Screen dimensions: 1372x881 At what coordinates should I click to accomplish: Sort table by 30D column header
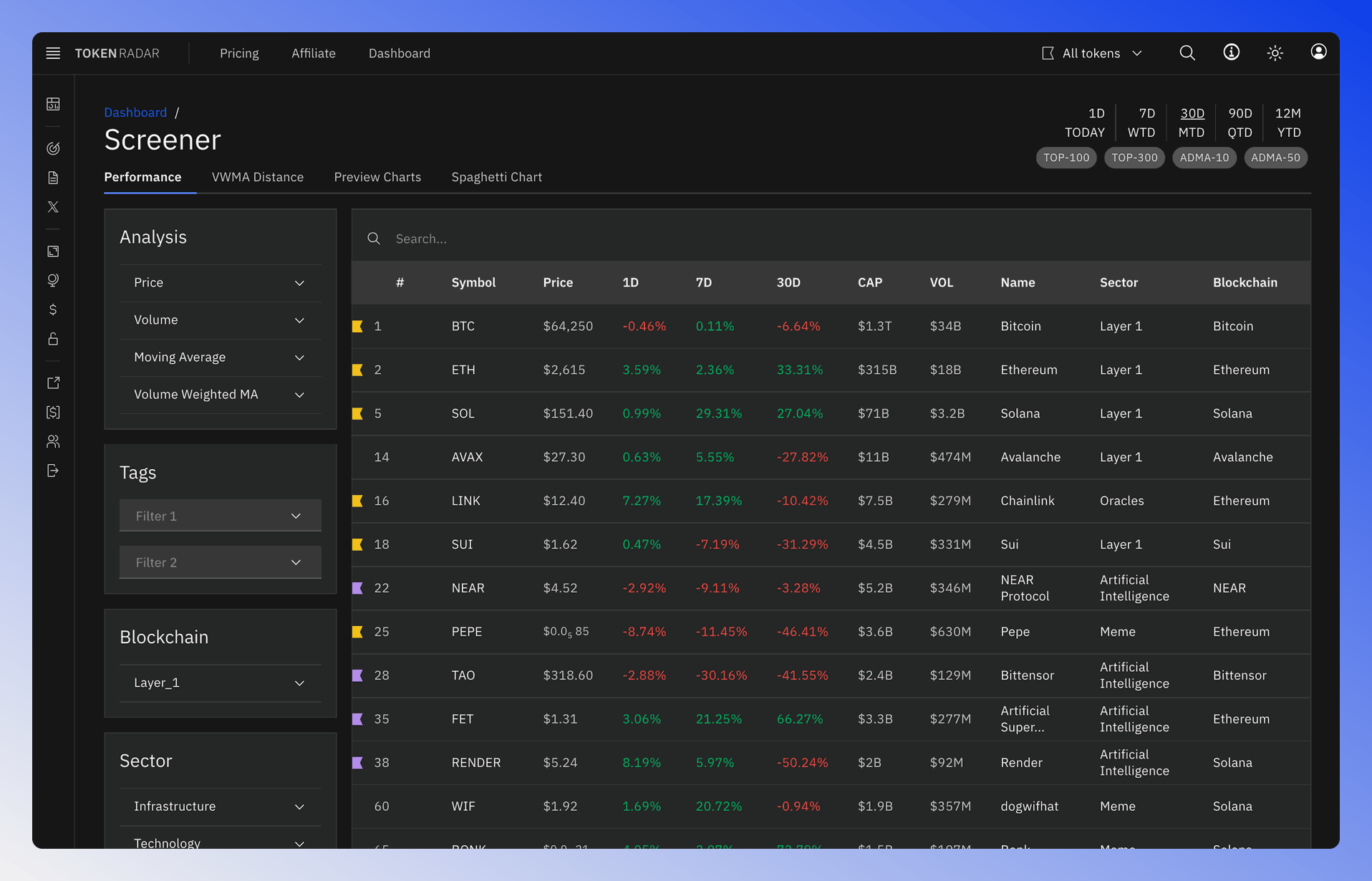pyautogui.click(x=788, y=283)
